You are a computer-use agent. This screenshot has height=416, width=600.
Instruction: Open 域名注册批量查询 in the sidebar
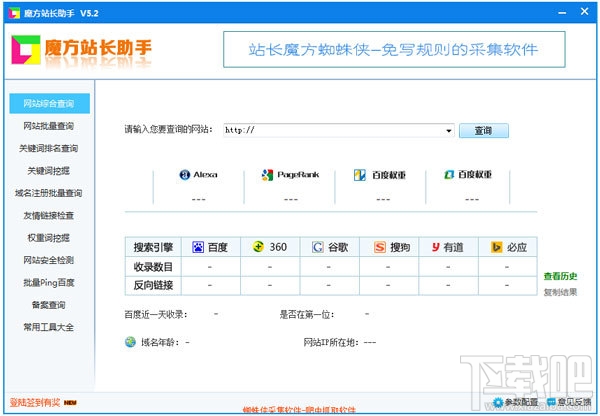(49, 193)
